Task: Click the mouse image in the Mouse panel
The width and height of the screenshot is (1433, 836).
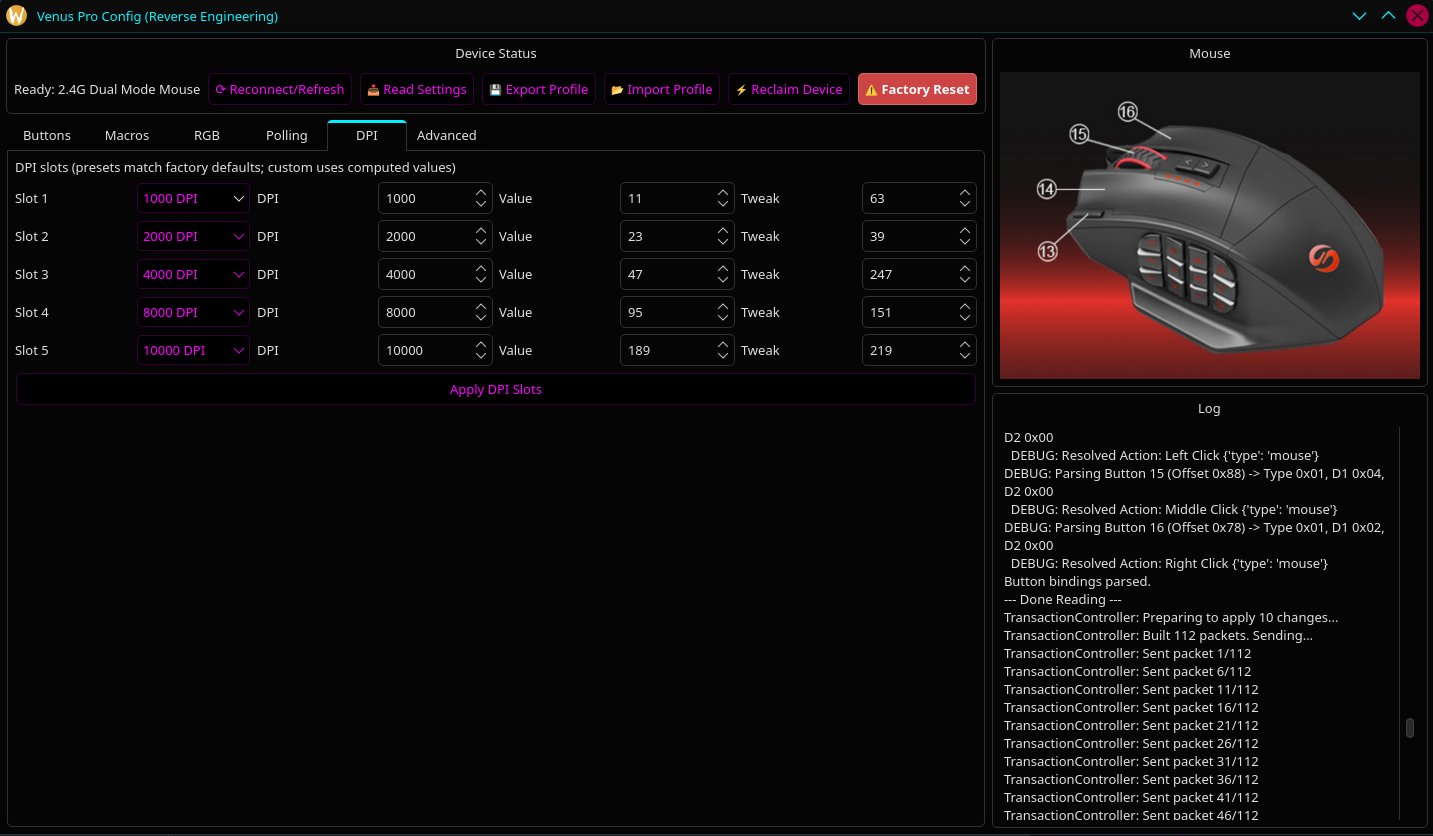Action: [x=1209, y=225]
